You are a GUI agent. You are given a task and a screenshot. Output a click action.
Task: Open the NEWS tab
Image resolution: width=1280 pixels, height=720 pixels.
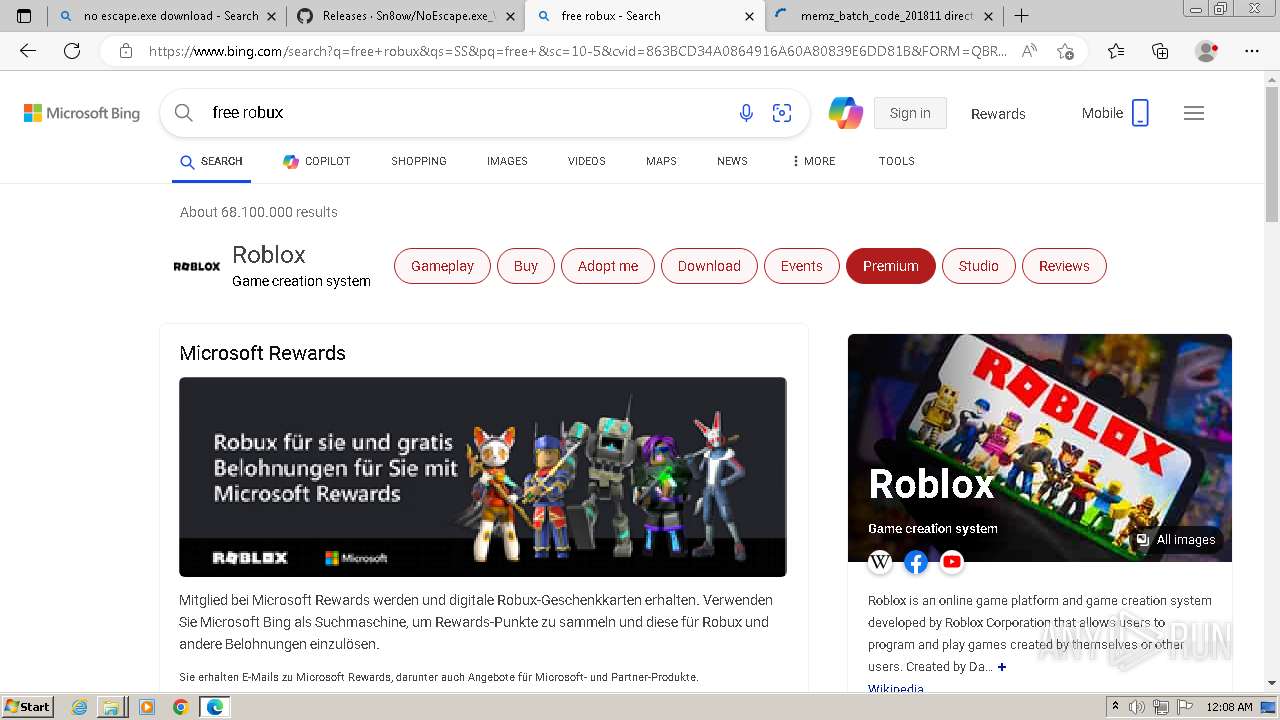coord(732,161)
